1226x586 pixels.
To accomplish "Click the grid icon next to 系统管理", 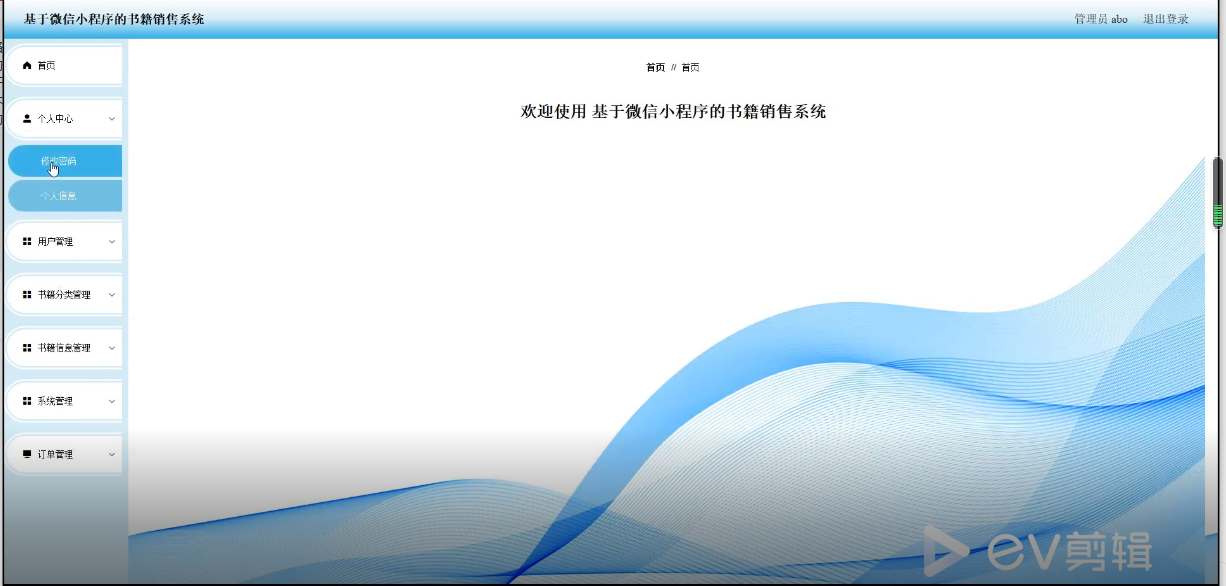I will (x=27, y=401).
